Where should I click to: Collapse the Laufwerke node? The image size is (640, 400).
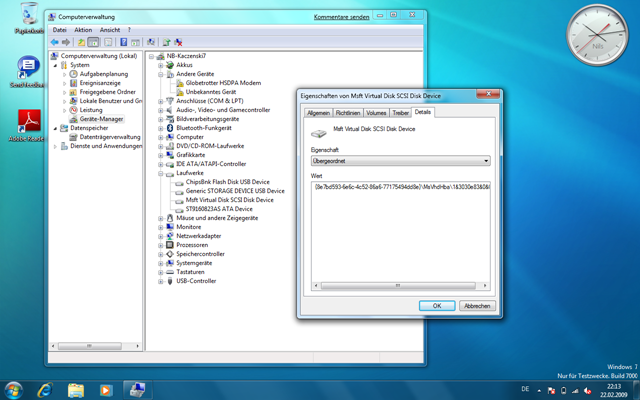(161, 173)
